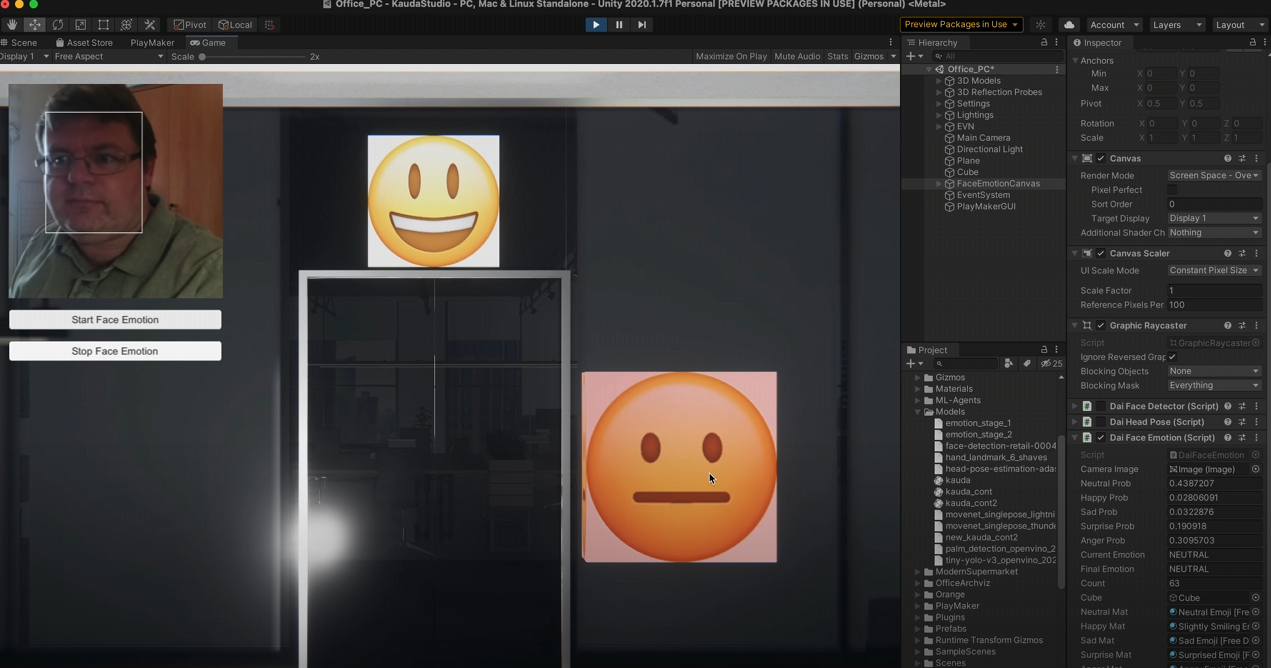Click Start Face Emotion button
Image resolution: width=1271 pixels, height=668 pixels.
115,320
